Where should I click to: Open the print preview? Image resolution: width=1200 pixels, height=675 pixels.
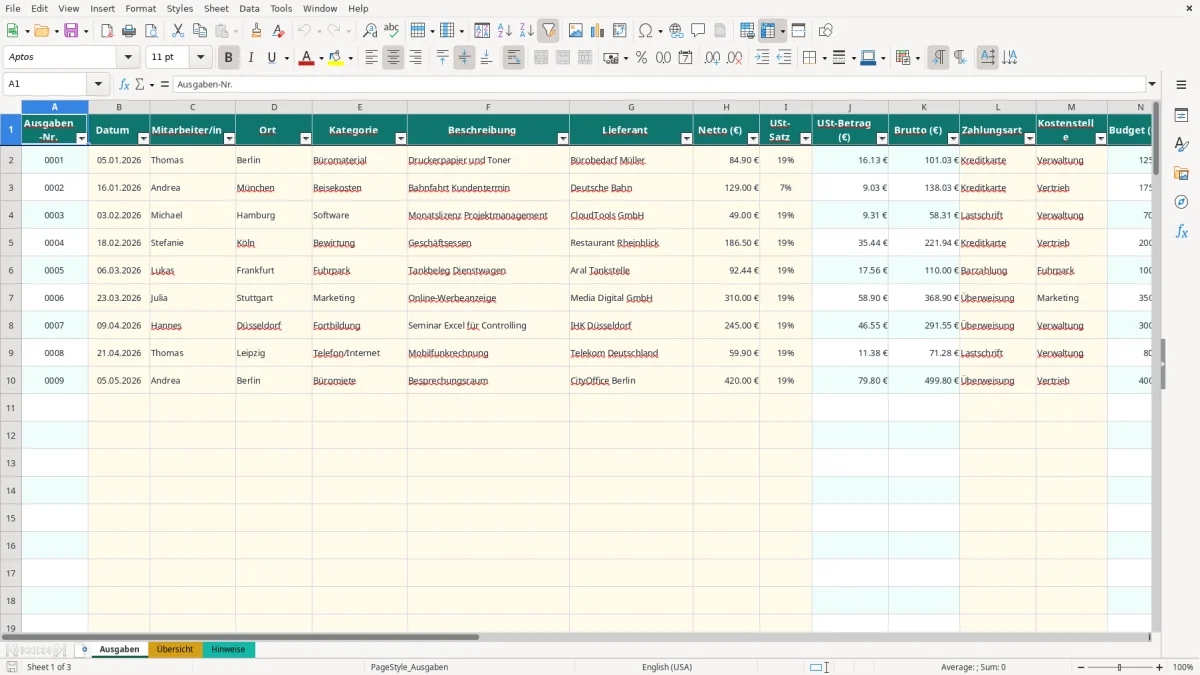[151, 31]
